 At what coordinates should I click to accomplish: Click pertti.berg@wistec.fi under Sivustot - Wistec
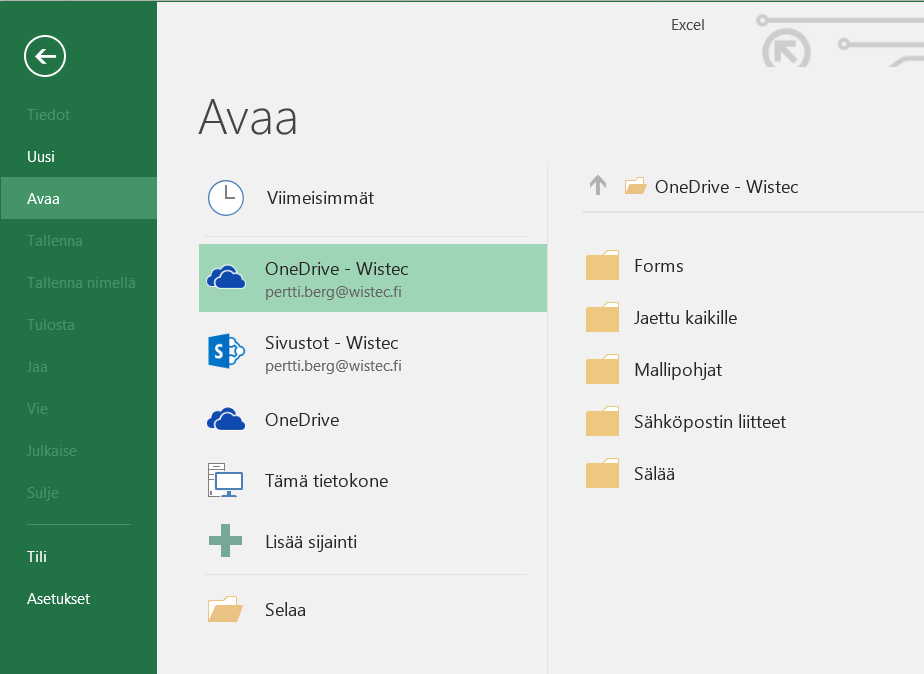click(333, 366)
